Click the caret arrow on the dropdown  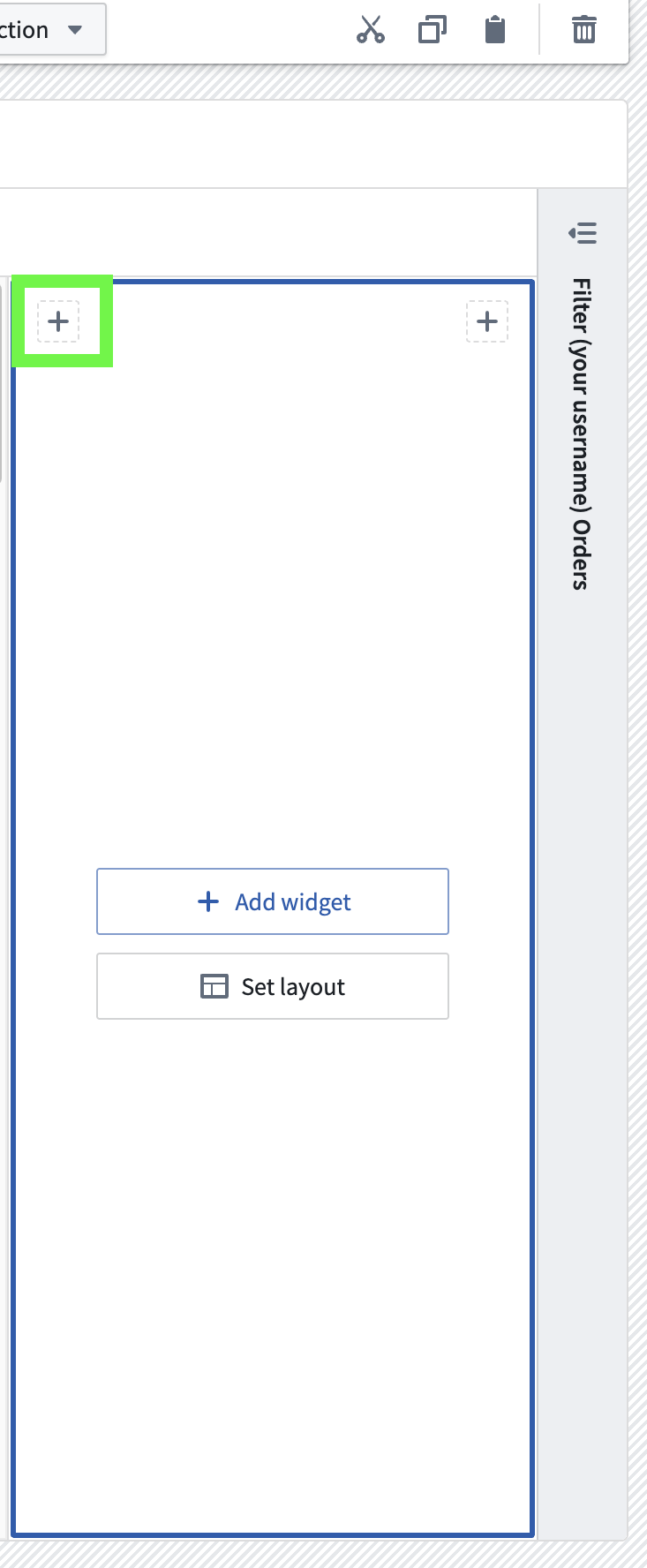[78, 29]
